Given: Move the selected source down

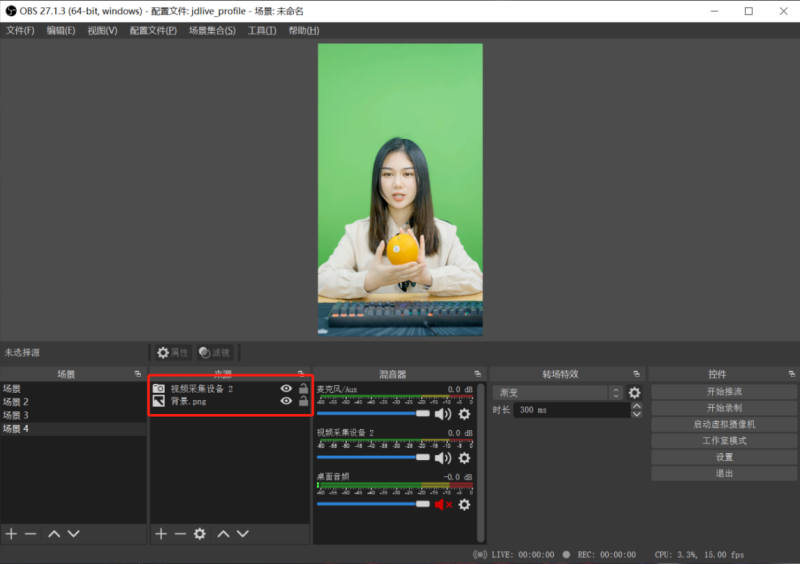Looking at the screenshot, I should pos(243,534).
